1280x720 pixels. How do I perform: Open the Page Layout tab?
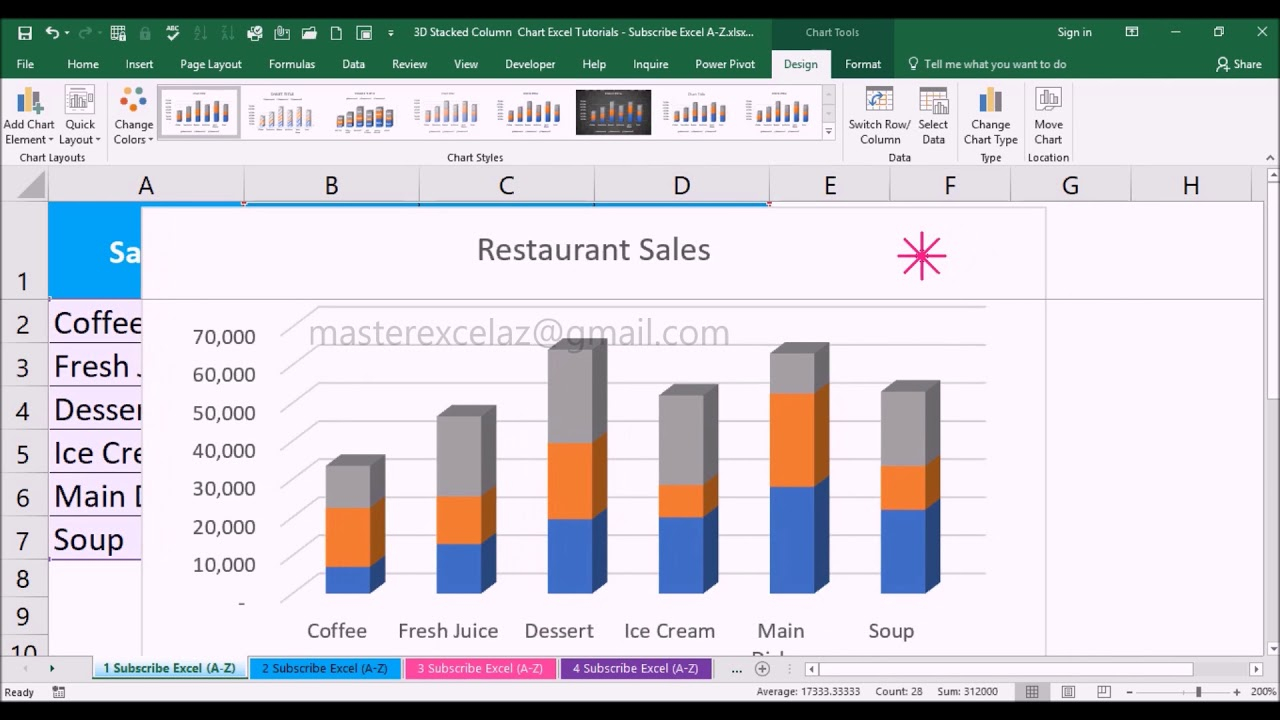(211, 64)
